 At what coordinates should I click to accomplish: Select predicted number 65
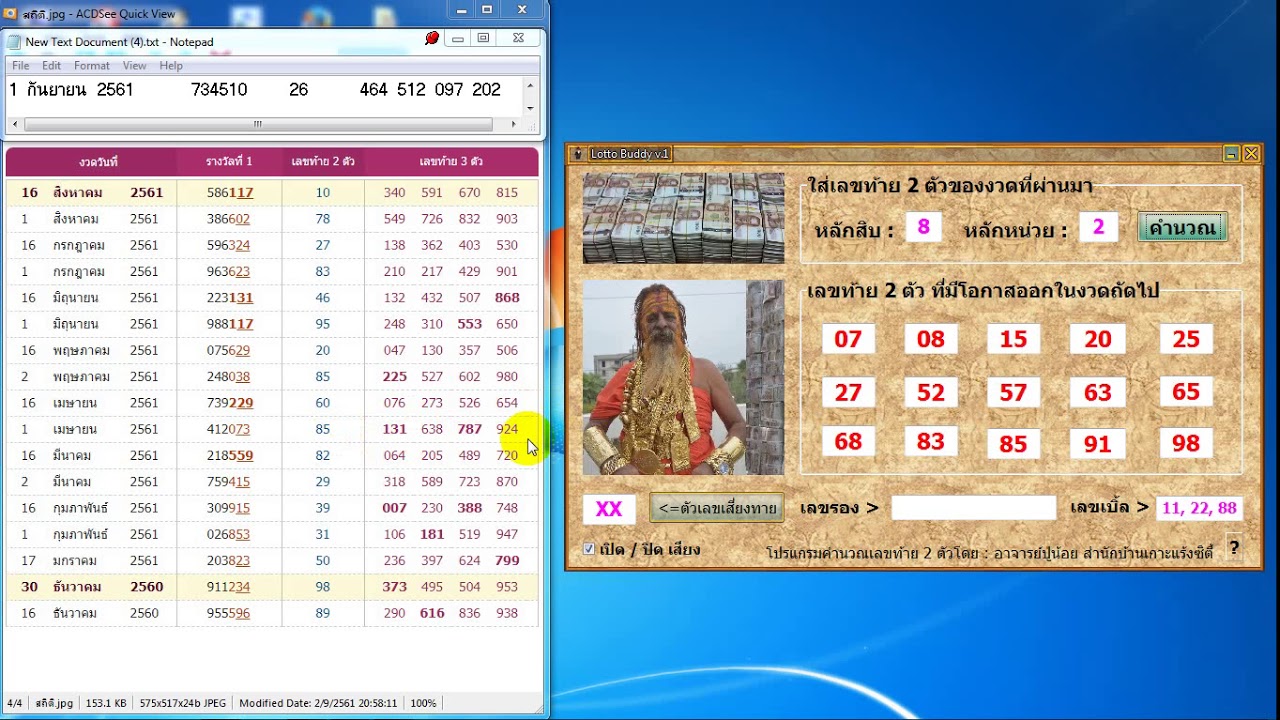[x=1186, y=391]
